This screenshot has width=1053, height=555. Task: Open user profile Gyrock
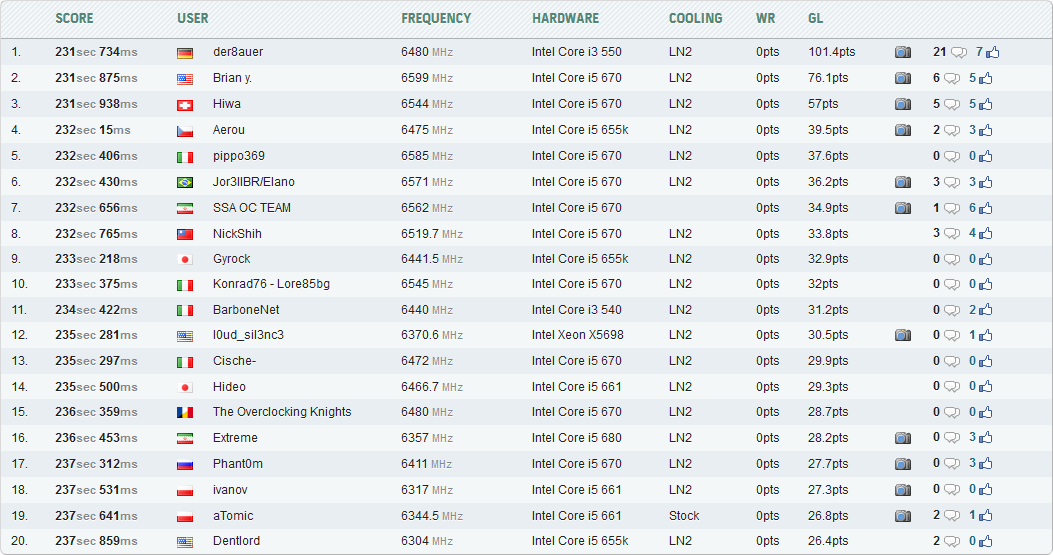click(x=232, y=259)
